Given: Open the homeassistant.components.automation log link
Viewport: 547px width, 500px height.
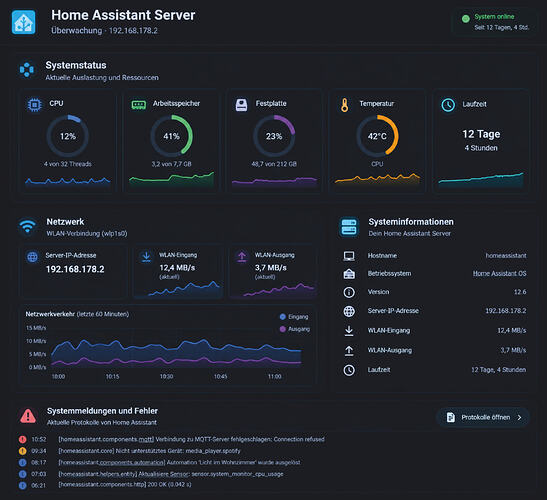Looking at the screenshot, I should [x=111, y=462].
